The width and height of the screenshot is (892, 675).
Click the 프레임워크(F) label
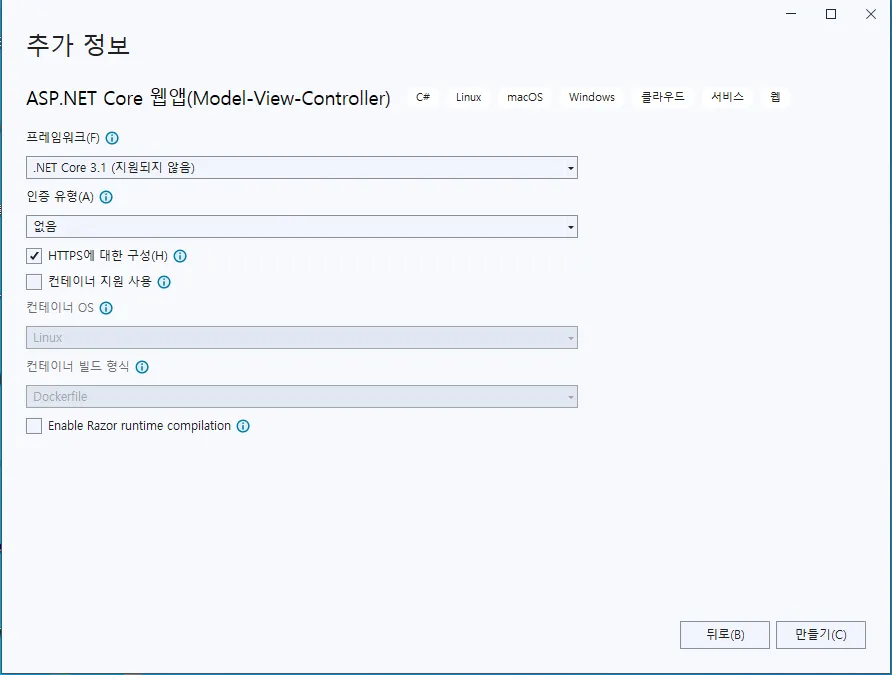tap(63, 138)
